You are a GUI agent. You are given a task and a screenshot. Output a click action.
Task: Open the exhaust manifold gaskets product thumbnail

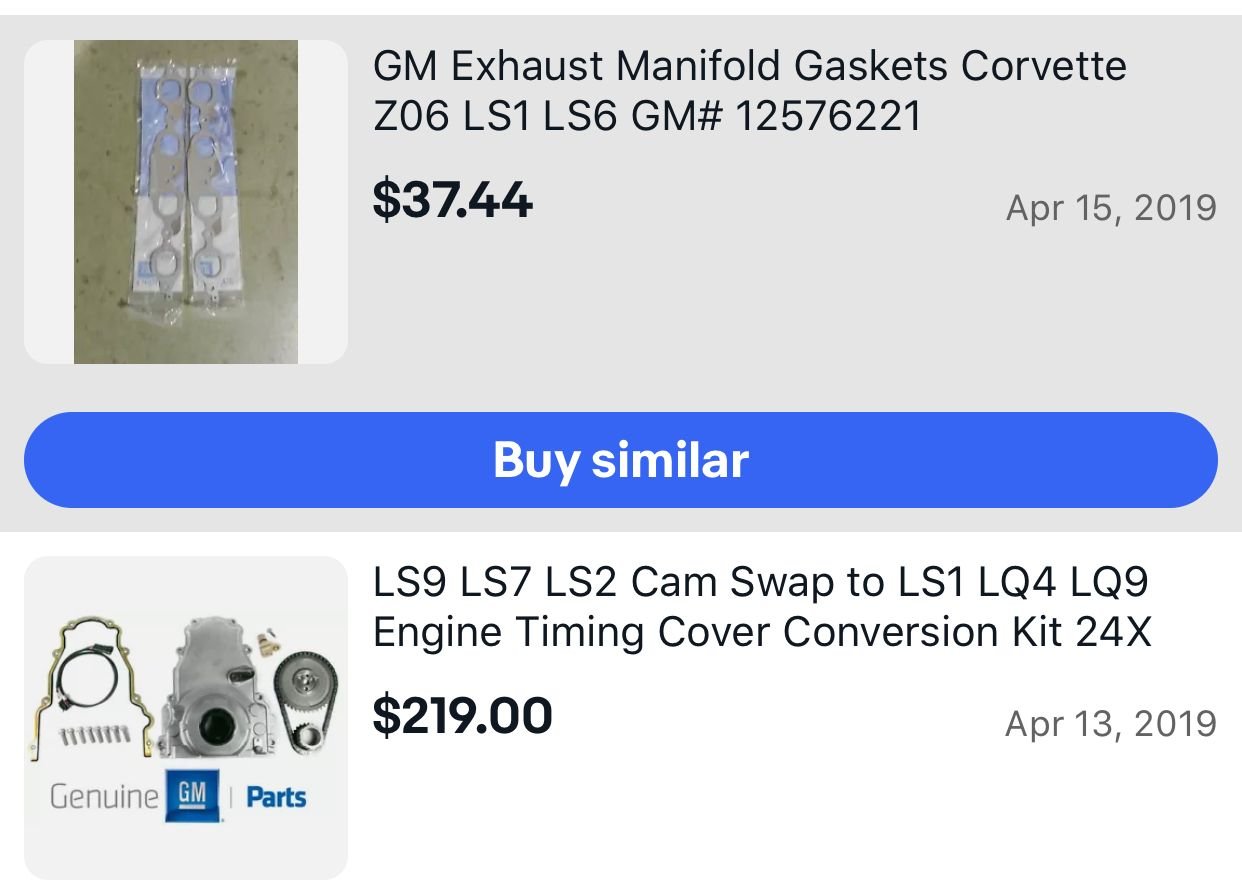pos(185,201)
